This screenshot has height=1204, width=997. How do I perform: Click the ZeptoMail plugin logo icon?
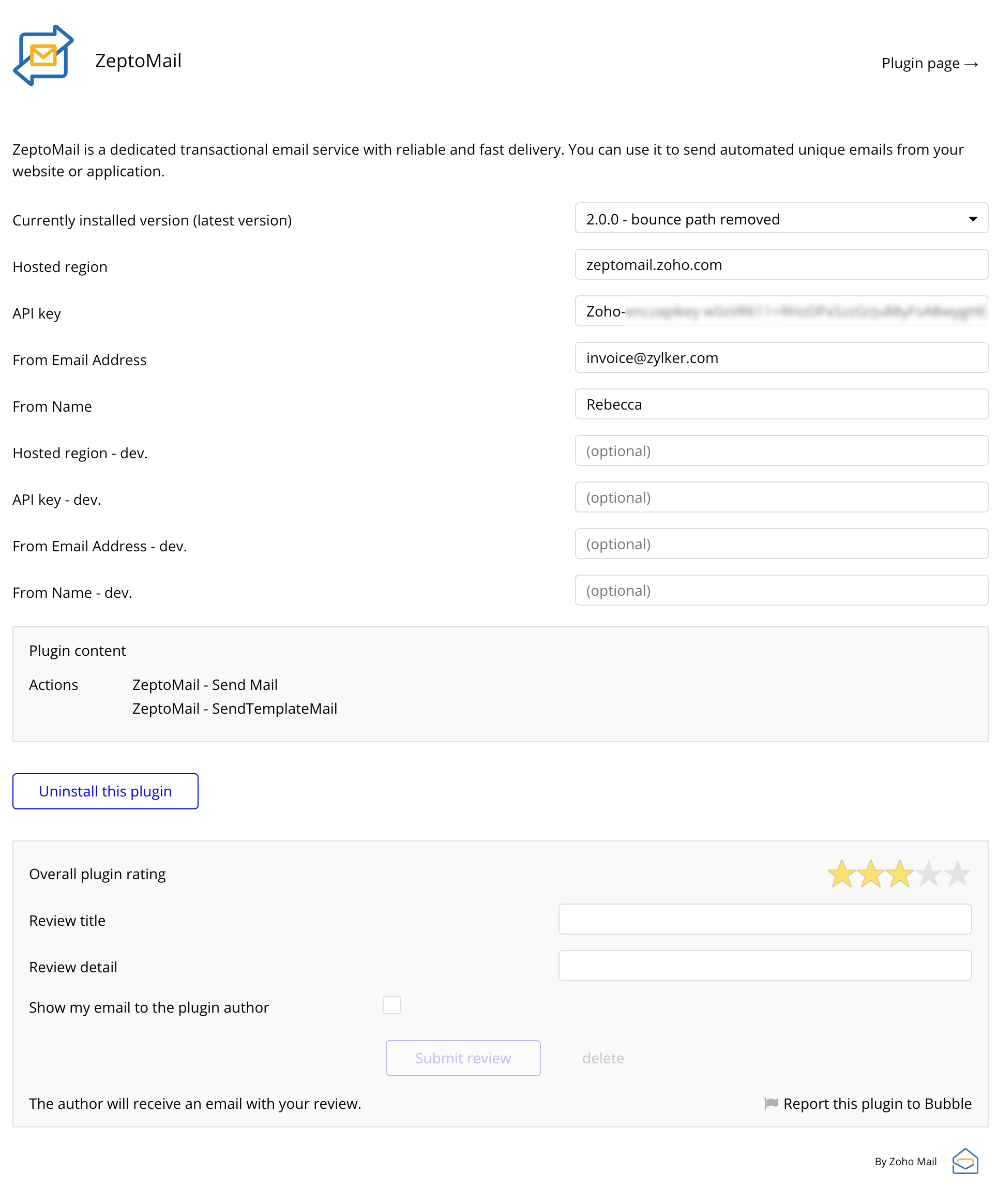(43, 56)
